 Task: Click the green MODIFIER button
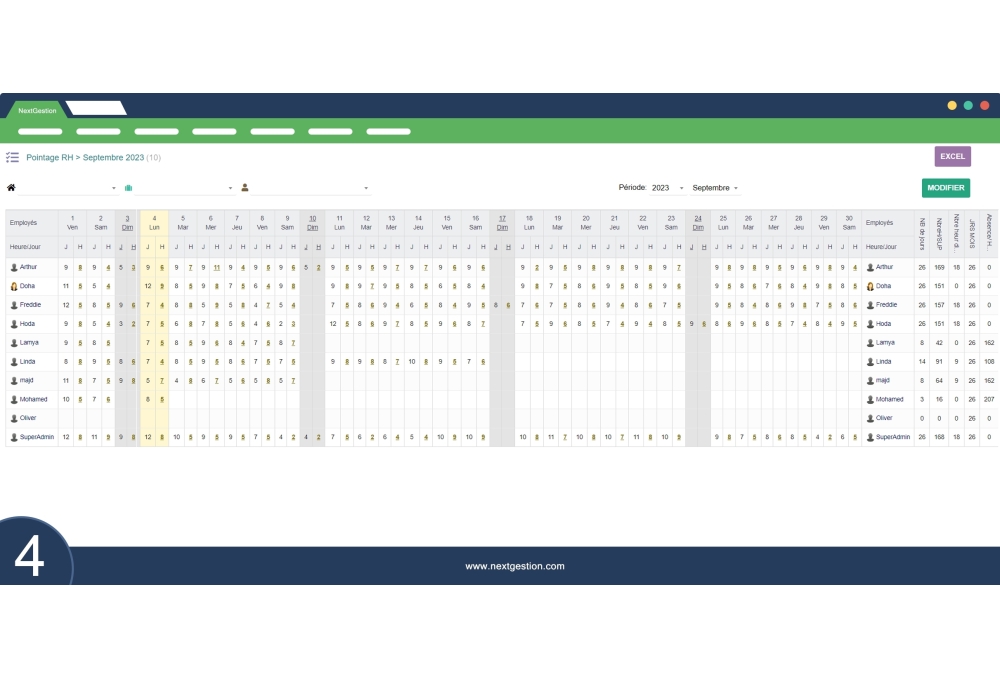pos(946,188)
